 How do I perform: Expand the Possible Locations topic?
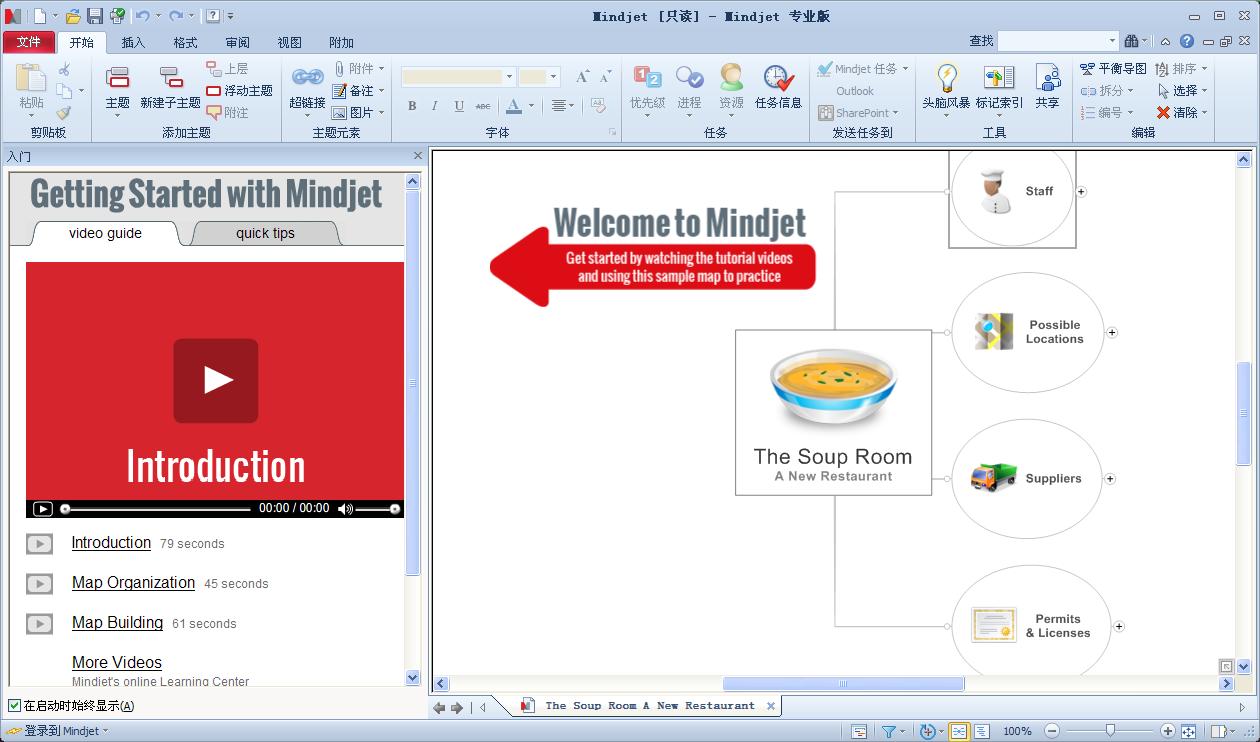point(1112,332)
